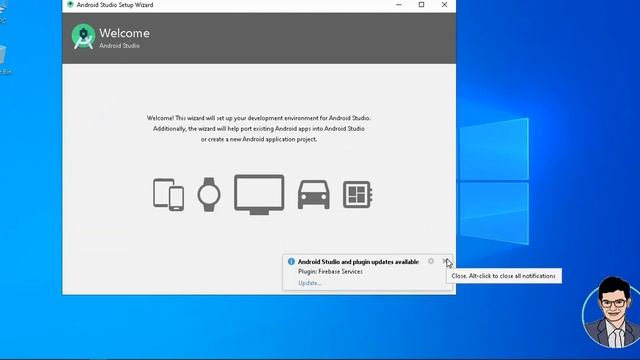Click the Android TV screen icon
The image size is (640, 360).
(x=259, y=195)
